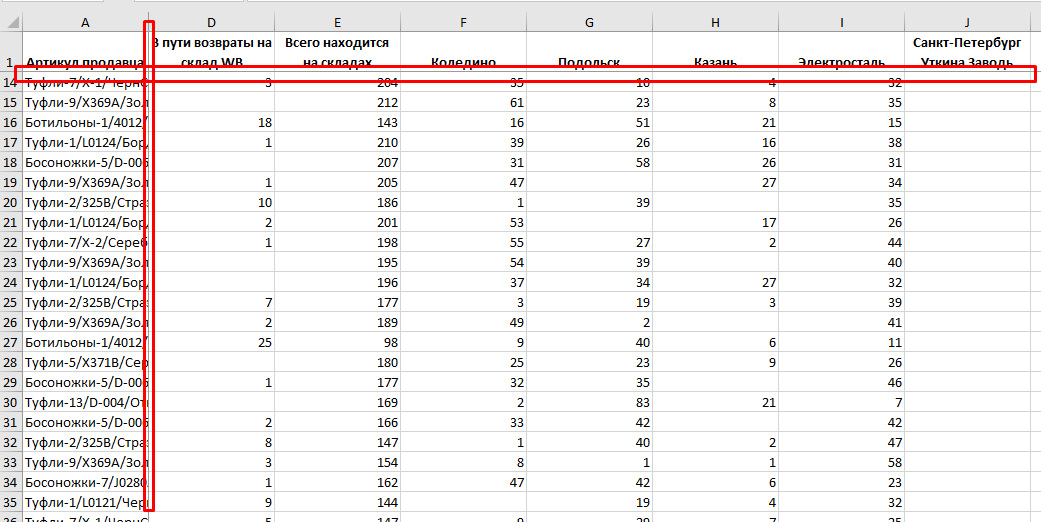The height and width of the screenshot is (522, 1041).
Task: Select column D header
Action: 211,22
